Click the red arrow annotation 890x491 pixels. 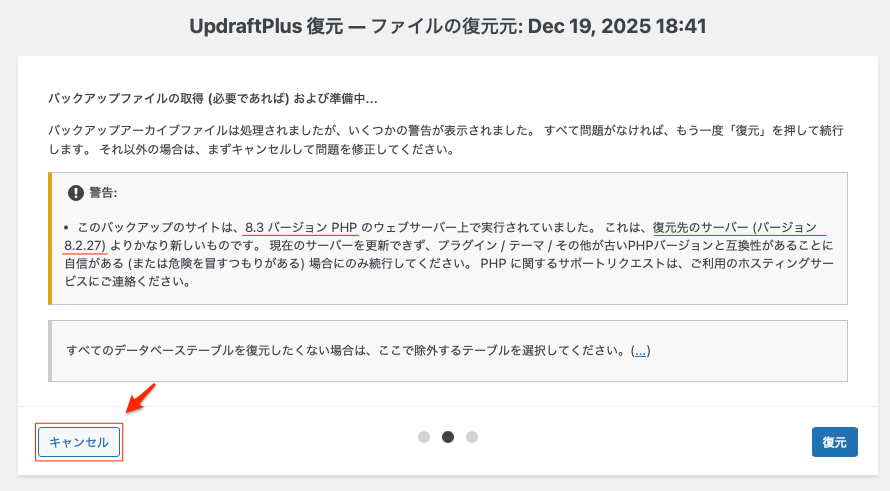(x=142, y=399)
